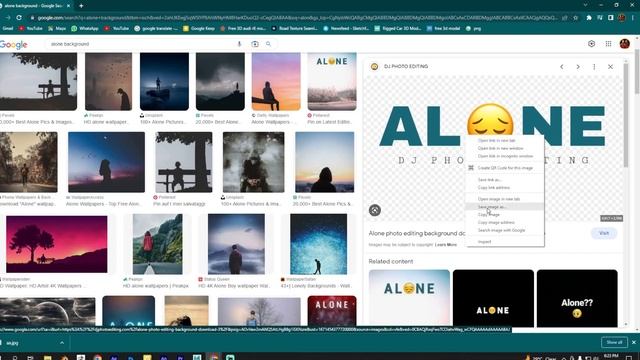Expand the downloaded file options chevron
This screenshot has height=360, width=640.
click(x=62, y=343)
